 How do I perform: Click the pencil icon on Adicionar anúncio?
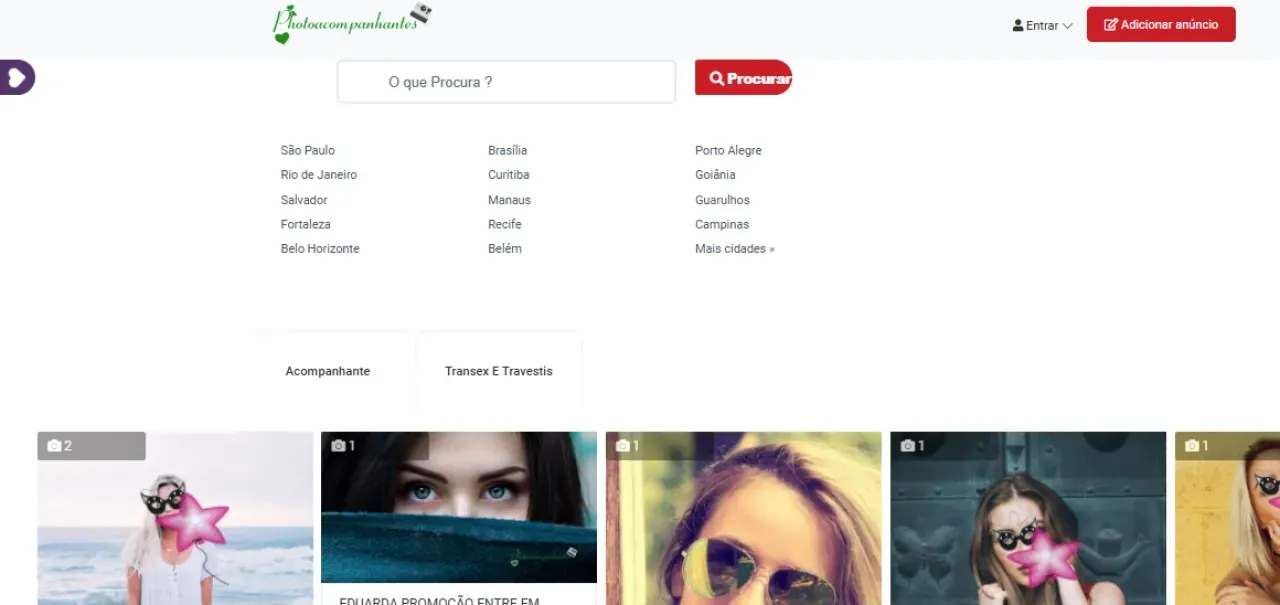click(x=1108, y=23)
